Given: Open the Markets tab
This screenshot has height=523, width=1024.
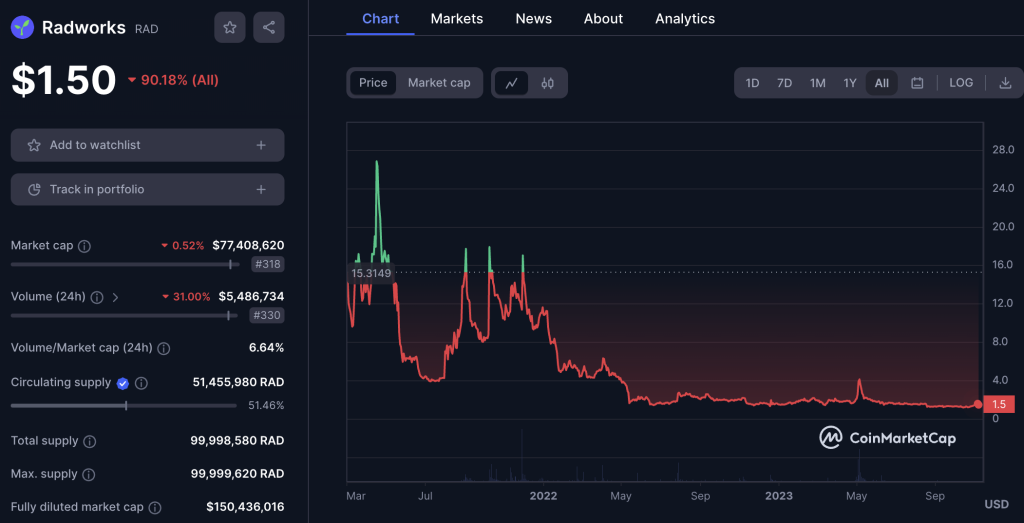Looking at the screenshot, I should coord(456,19).
